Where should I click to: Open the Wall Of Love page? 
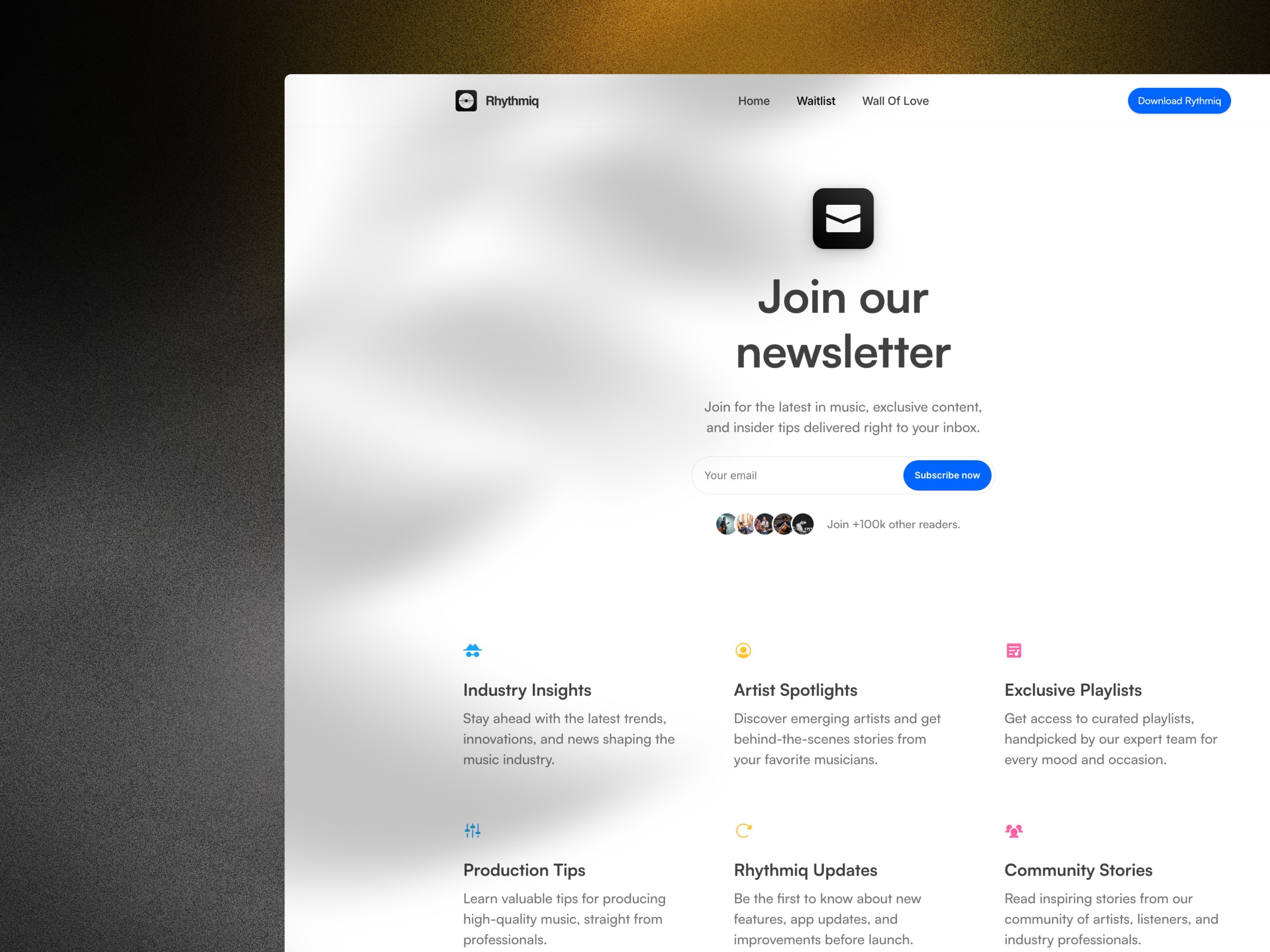pos(894,100)
